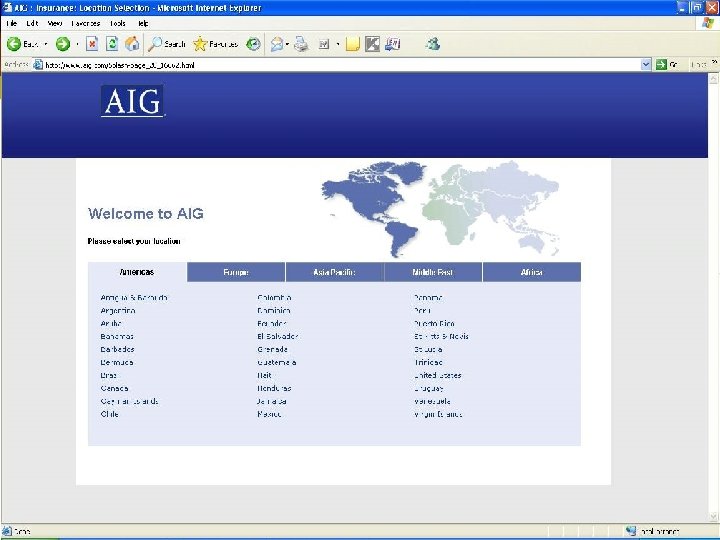The width and height of the screenshot is (720, 540).
Task: Expand the Links toolbar chevron
Action: click(x=714, y=62)
